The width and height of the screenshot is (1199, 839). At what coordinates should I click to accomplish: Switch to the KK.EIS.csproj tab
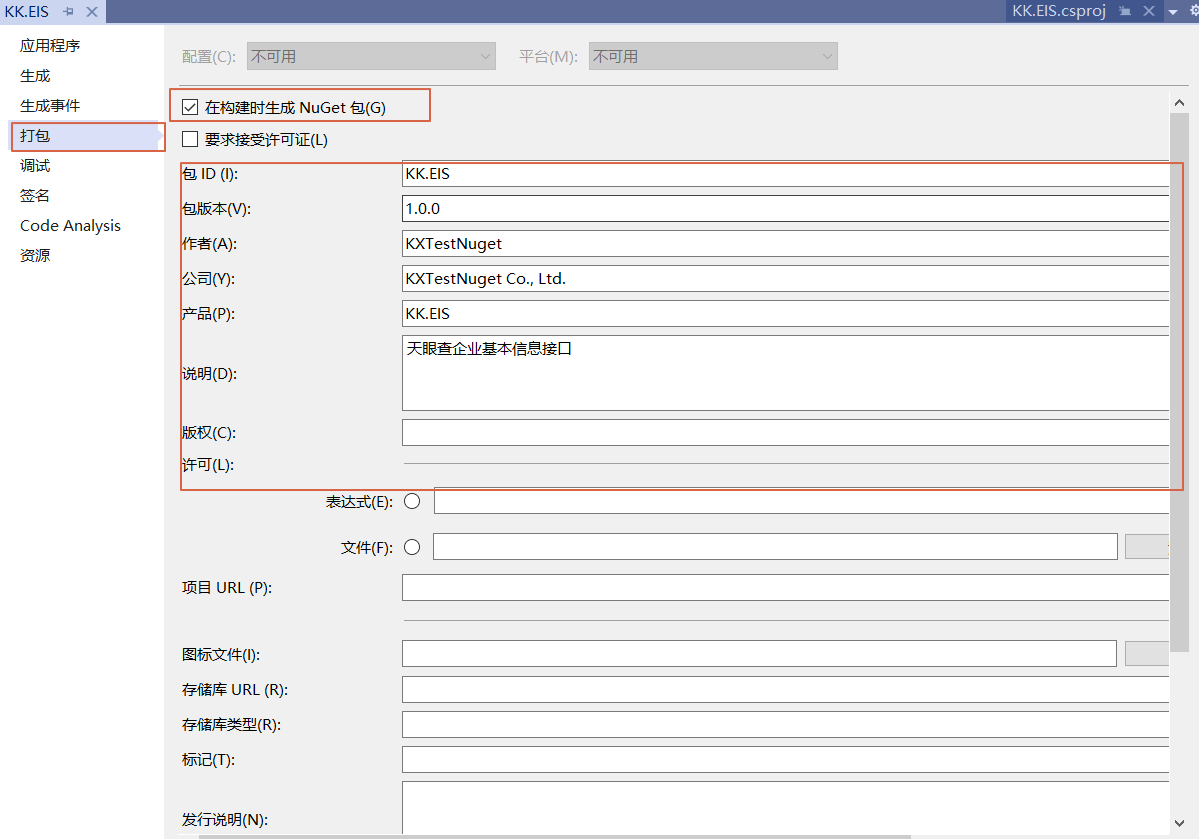pyautogui.click(x=1058, y=11)
